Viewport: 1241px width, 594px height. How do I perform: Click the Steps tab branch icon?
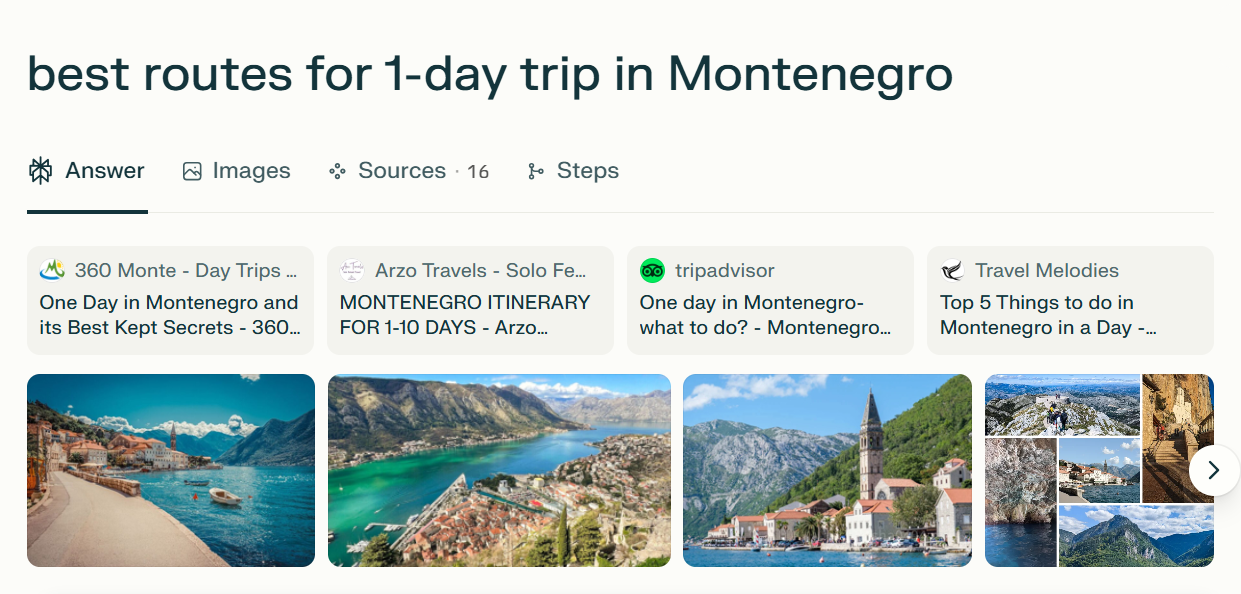tap(536, 171)
